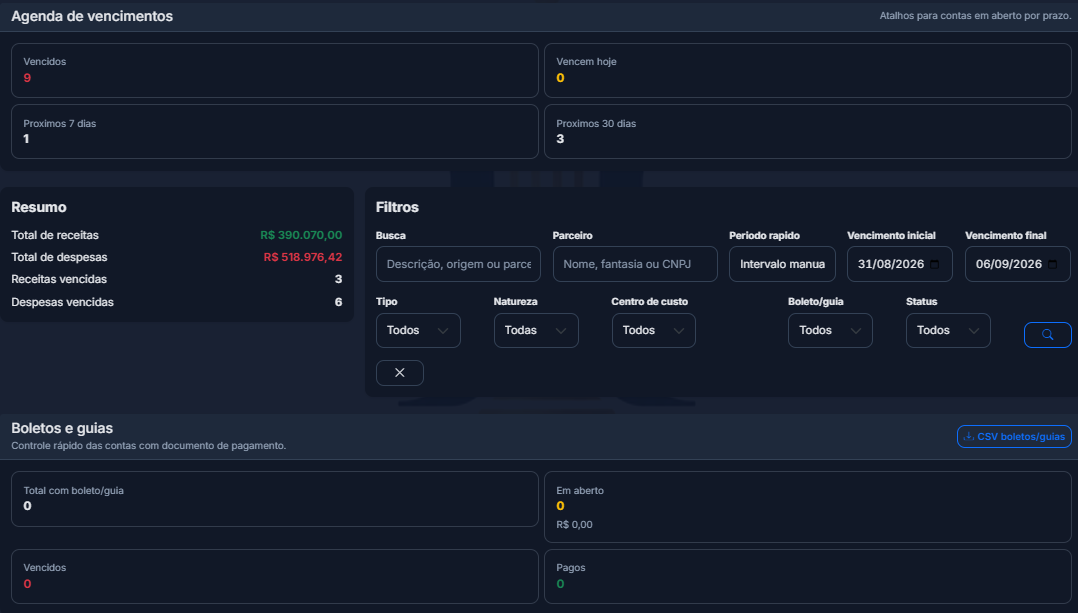Click the Resumo heading
The width and height of the screenshot is (1078, 613).
coord(38,207)
